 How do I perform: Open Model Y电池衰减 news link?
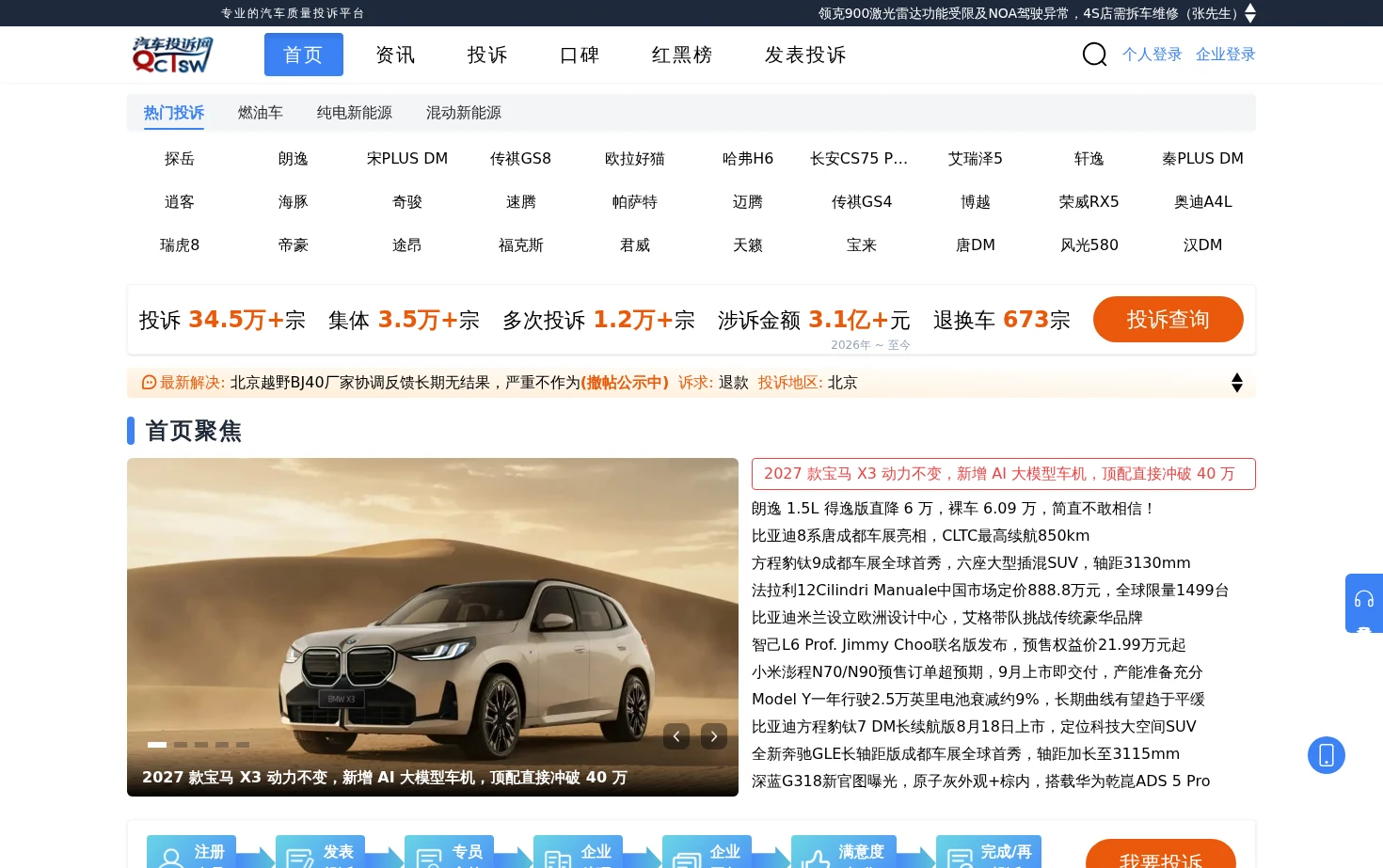click(978, 700)
